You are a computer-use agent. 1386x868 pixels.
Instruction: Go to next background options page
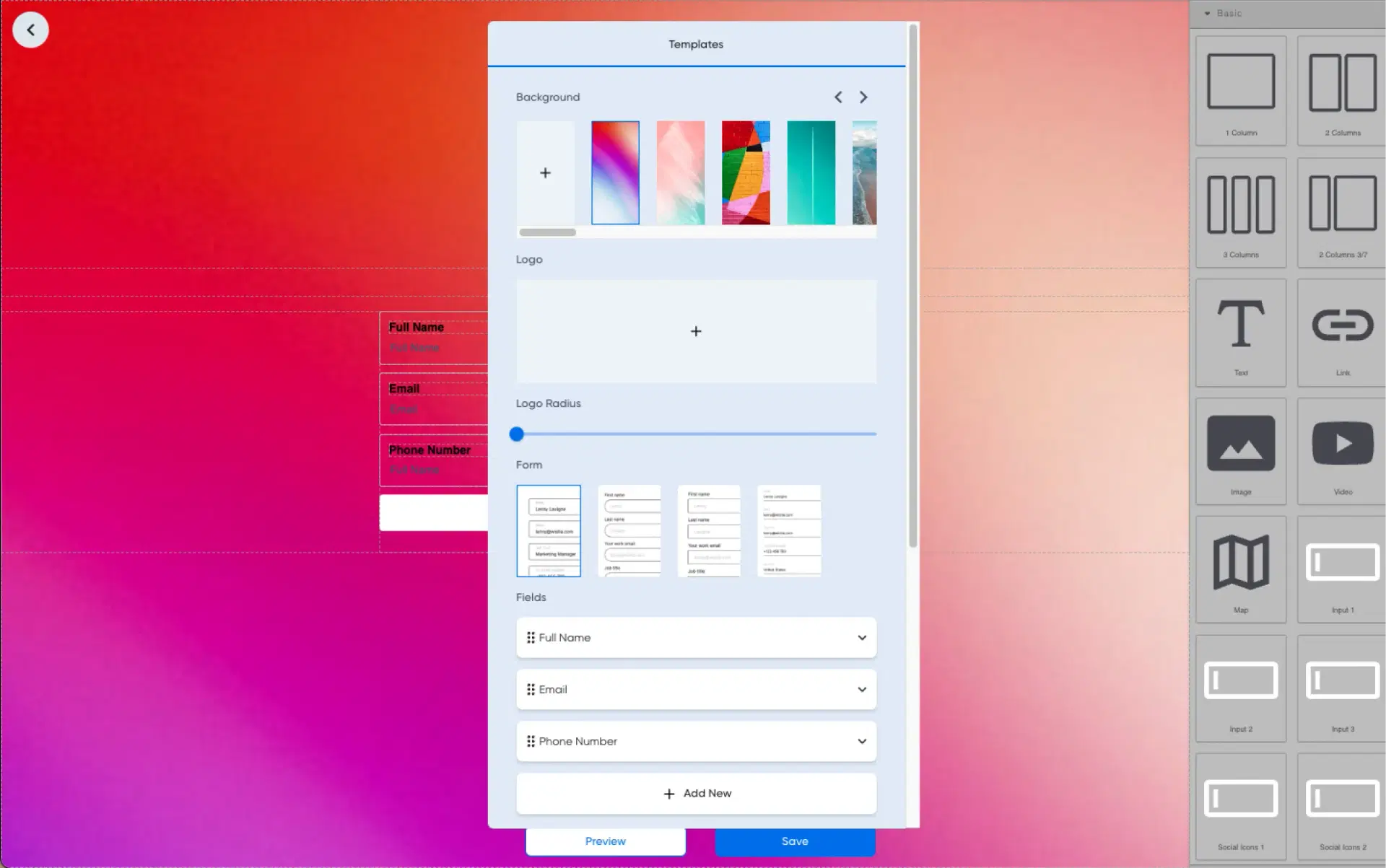863,97
